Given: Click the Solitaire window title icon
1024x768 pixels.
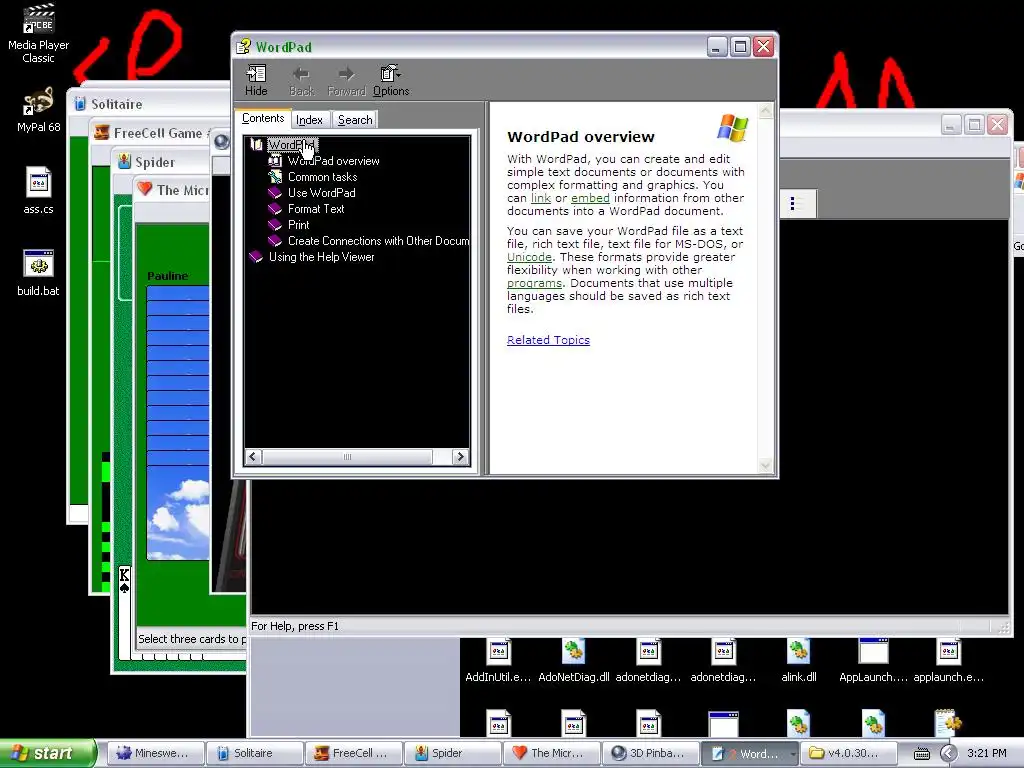Looking at the screenshot, I should 80,104.
